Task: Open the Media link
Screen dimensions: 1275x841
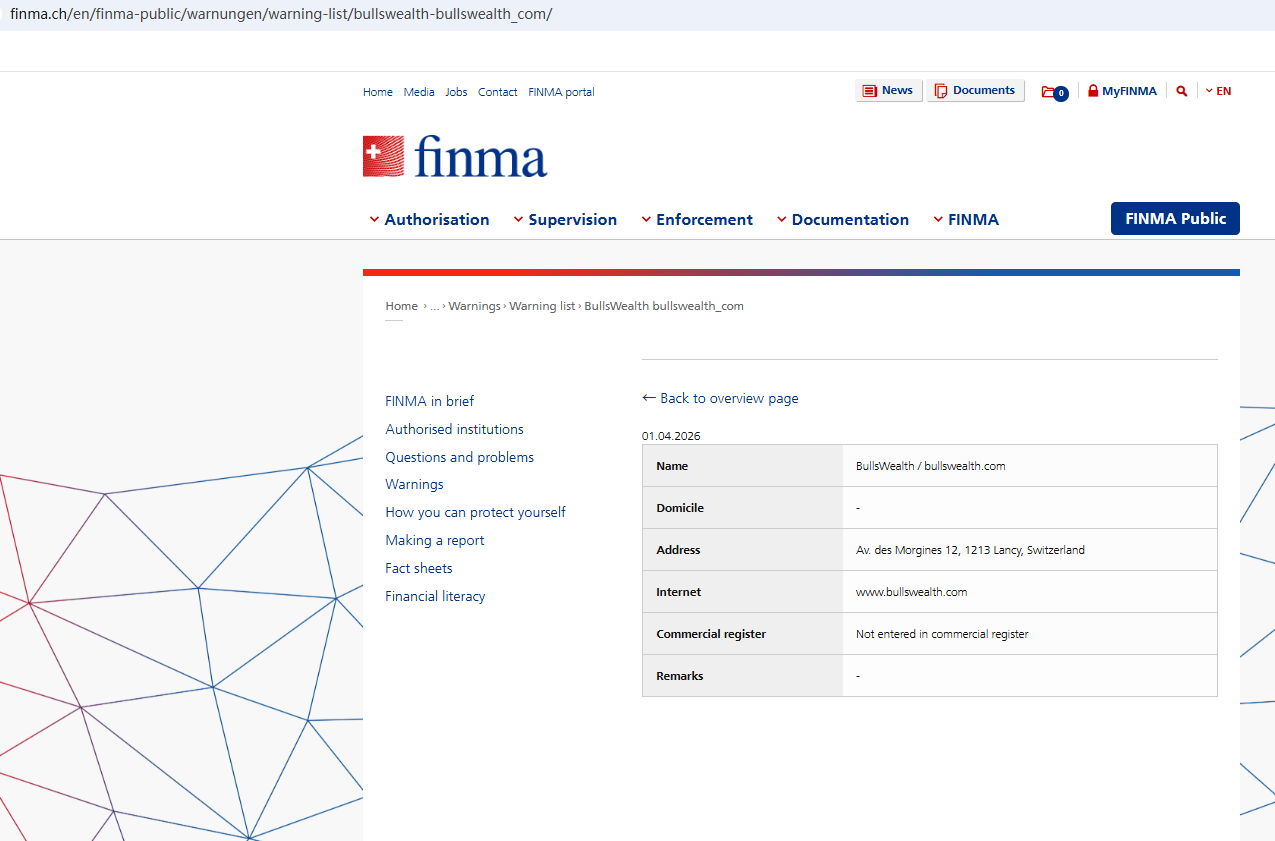Action: tap(419, 92)
